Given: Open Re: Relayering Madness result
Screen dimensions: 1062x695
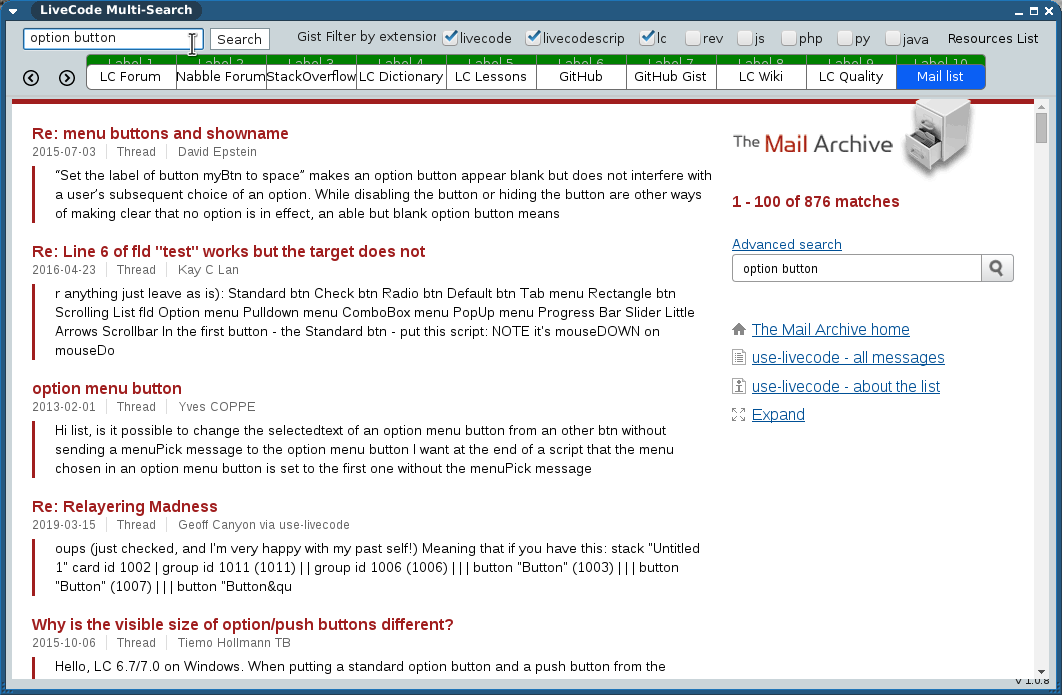Looking at the screenshot, I should pyautogui.click(x=125, y=507).
